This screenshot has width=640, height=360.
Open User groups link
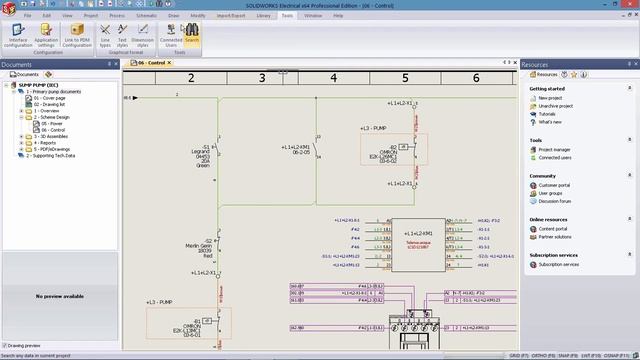click(x=550, y=193)
